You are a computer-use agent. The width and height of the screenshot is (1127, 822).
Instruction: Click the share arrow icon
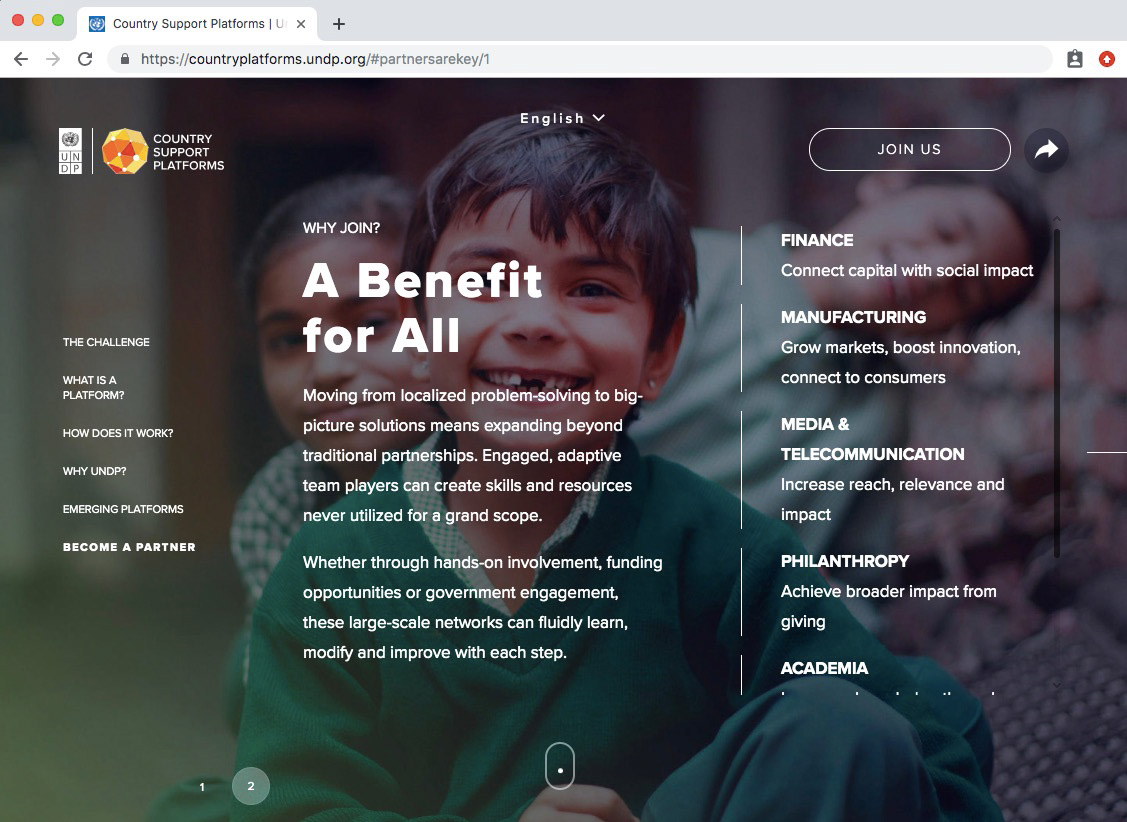pyautogui.click(x=1046, y=149)
